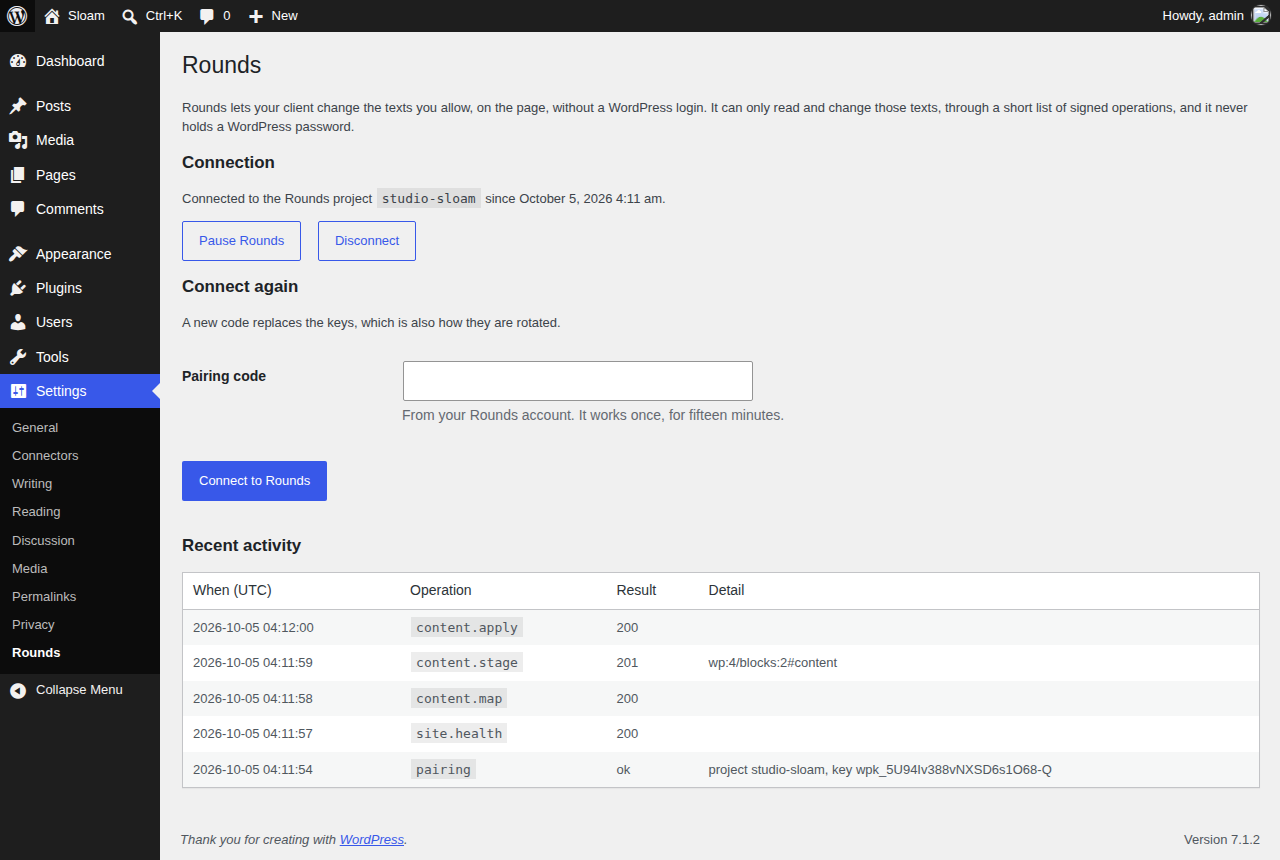Image resolution: width=1280 pixels, height=860 pixels.
Task: Open the Sloam site home icon
Action: click(52, 16)
